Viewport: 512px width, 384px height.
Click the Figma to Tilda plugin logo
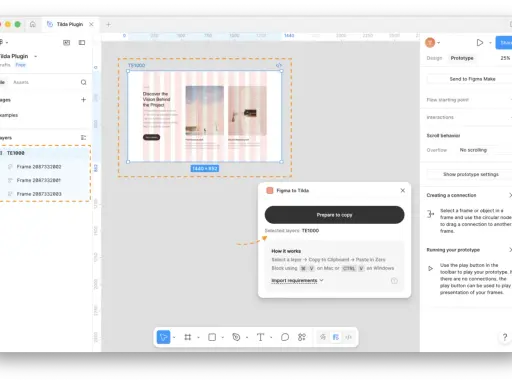pyautogui.click(x=270, y=190)
